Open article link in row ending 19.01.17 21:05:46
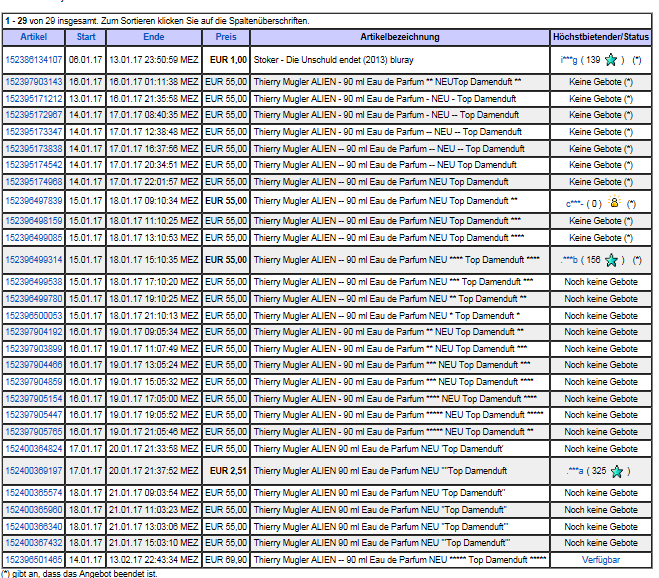Image resolution: width=659 pixels, height=578 pixels. tap(34, 432)
